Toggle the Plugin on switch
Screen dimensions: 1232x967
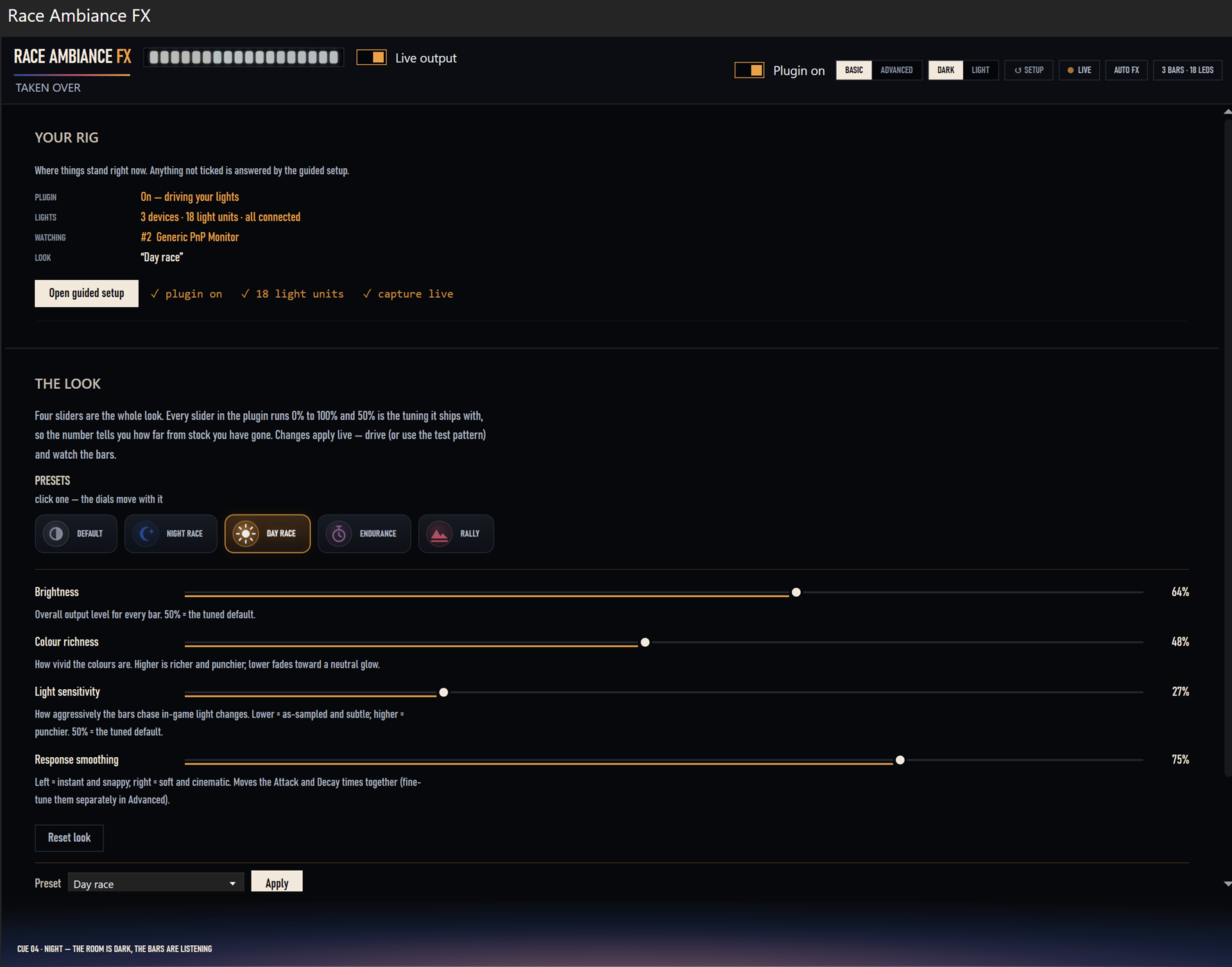point(749,70)
